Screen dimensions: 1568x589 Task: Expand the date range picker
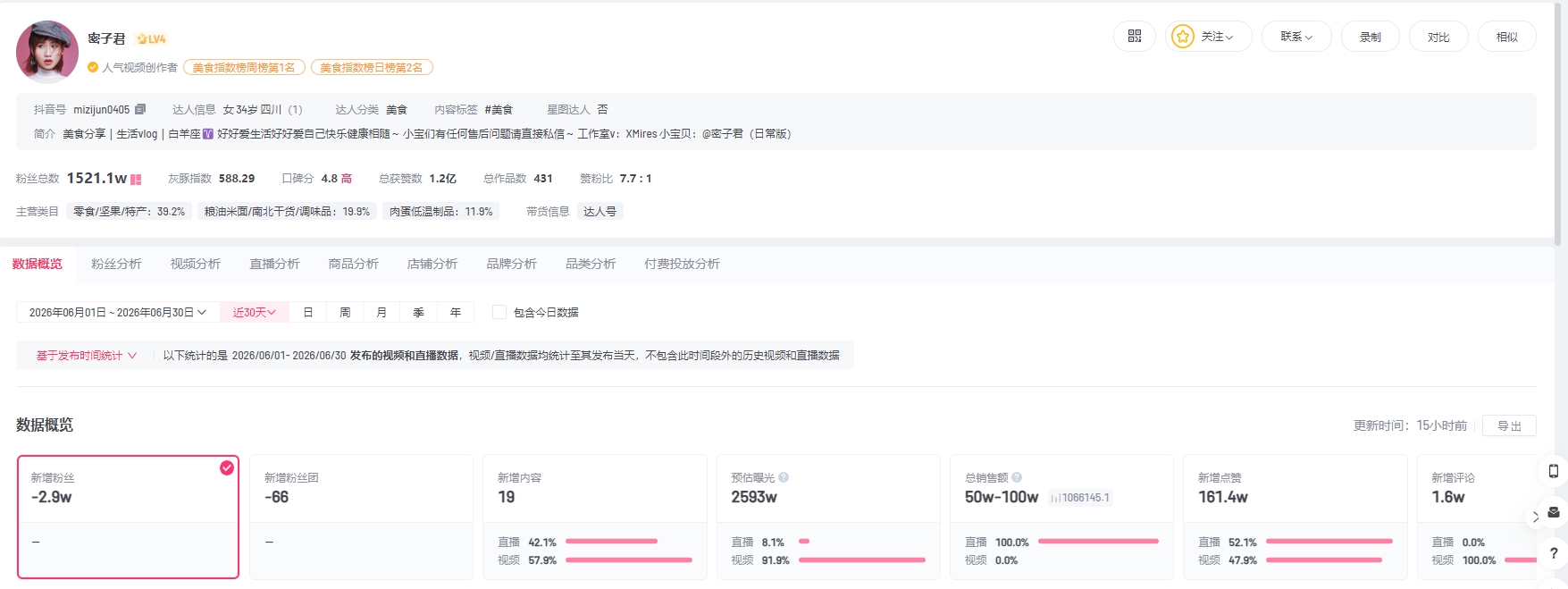(117, 312)
